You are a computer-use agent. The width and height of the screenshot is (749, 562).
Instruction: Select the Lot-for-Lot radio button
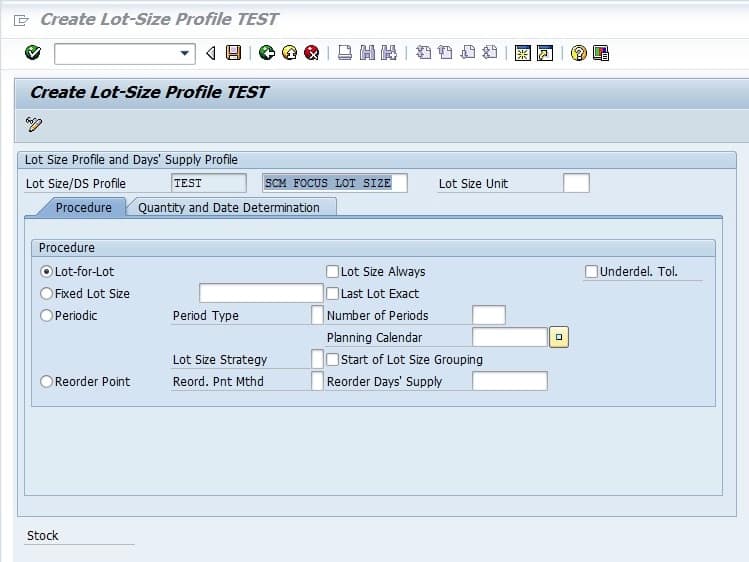(46, 272)
